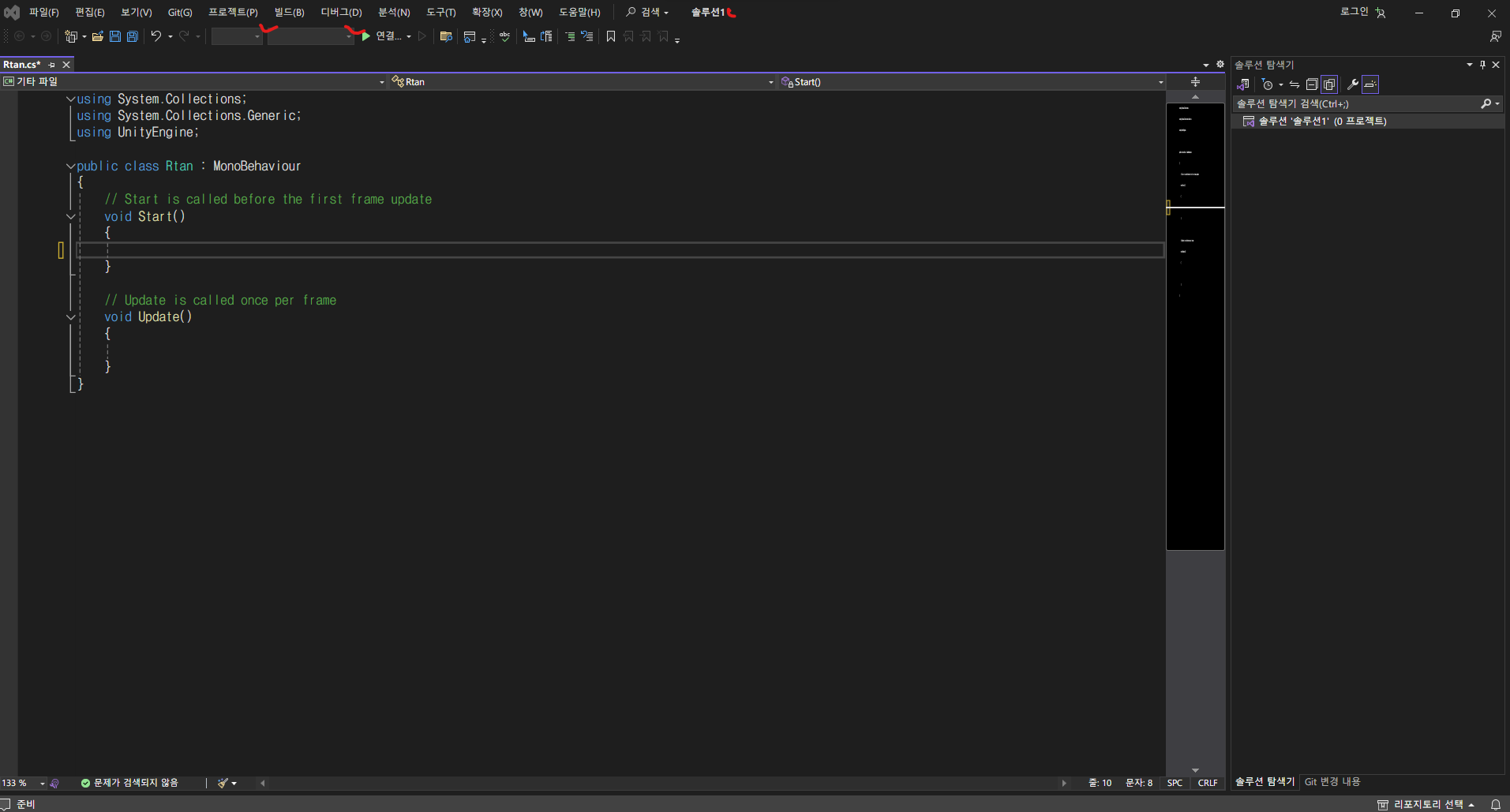Open the 편집(E) menu
1510x812 pixels.
tap(89, 13)
